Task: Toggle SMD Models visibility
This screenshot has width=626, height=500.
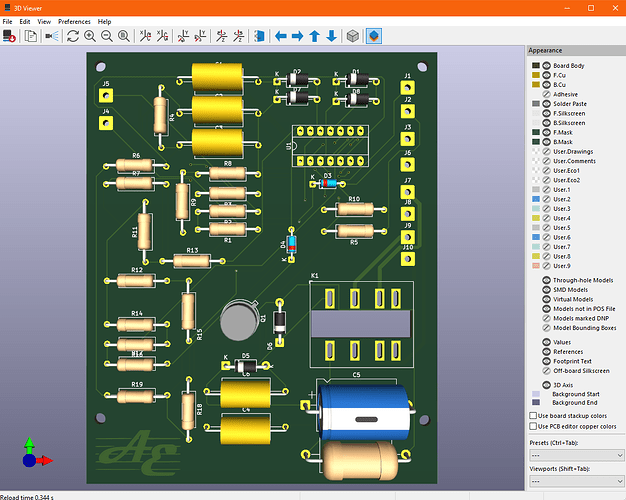Action: (547, 290)
